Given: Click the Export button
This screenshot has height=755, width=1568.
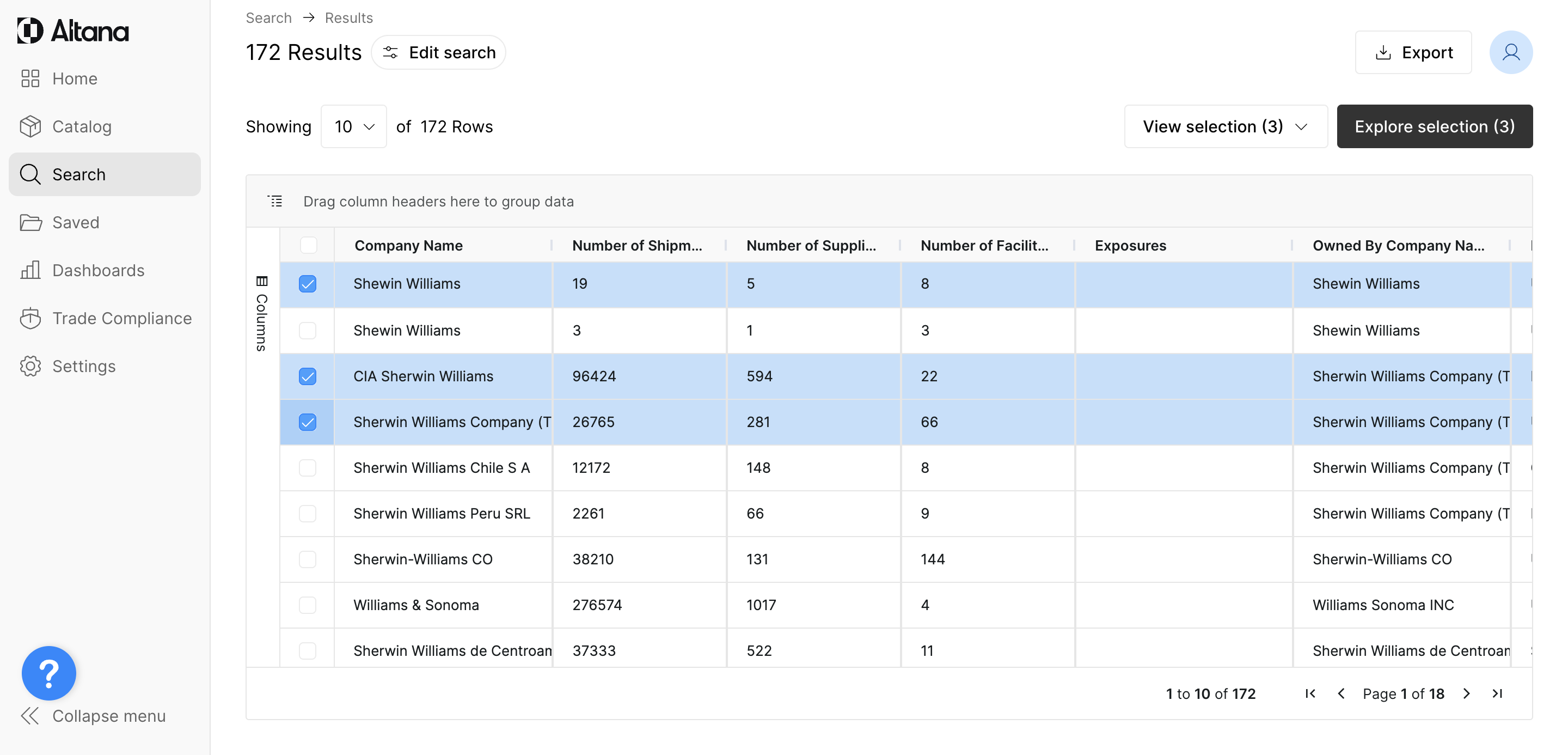Looking at the screenshot, I should click(x=1413, y=52).
